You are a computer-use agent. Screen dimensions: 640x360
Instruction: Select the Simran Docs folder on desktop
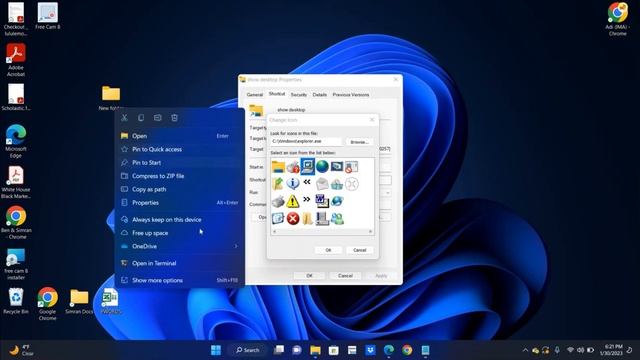pyautogui.click(x=79, y=301)
